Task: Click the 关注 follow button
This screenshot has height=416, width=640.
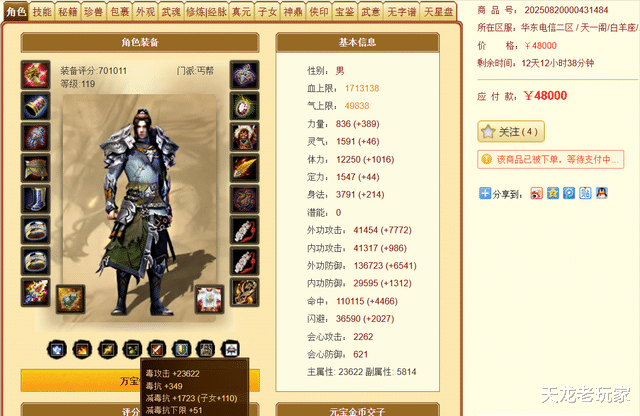Action: point(511,131)
